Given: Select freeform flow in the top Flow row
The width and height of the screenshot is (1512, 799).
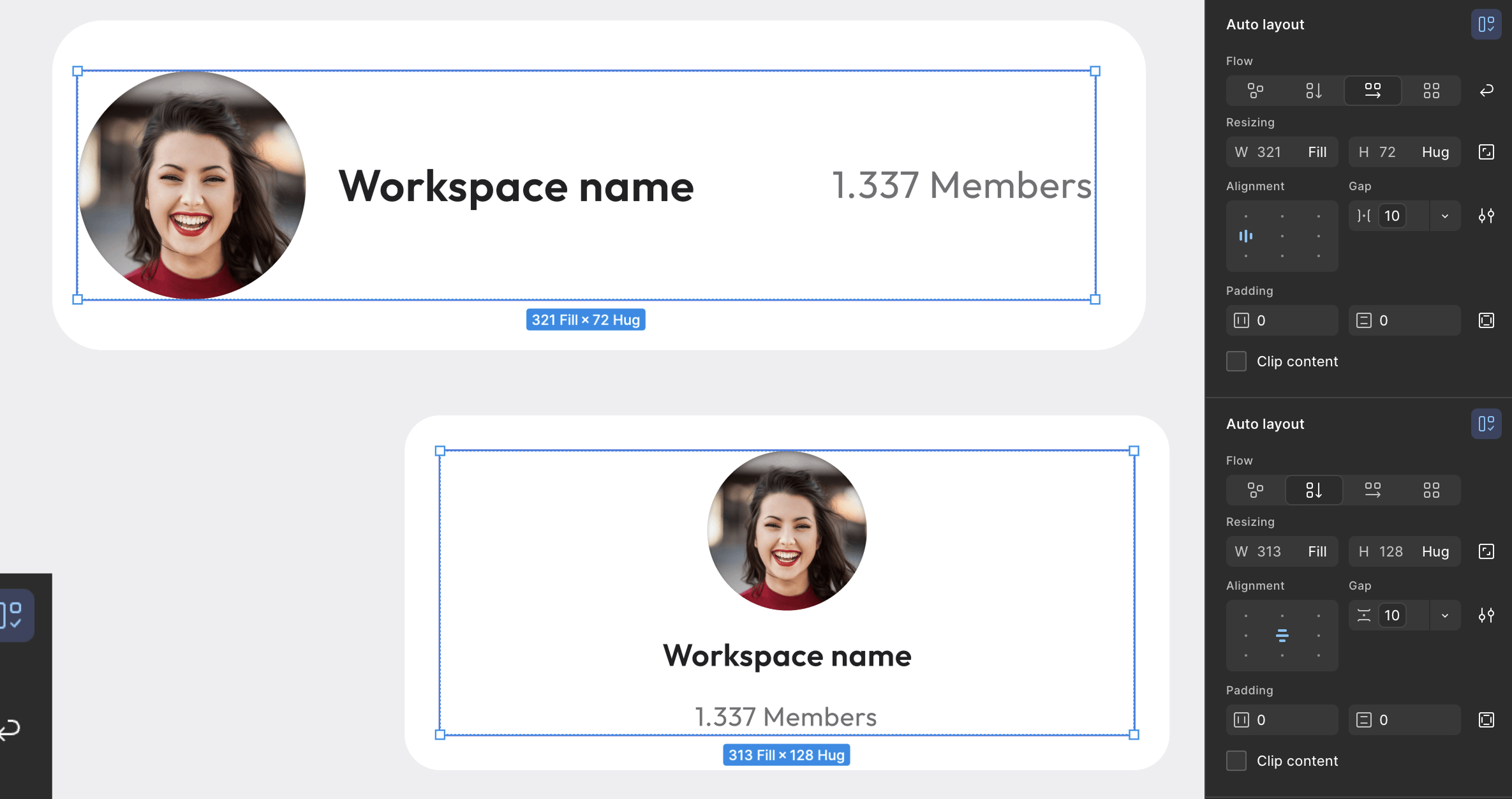Looking at the screenshot, I should point(1255,91).
